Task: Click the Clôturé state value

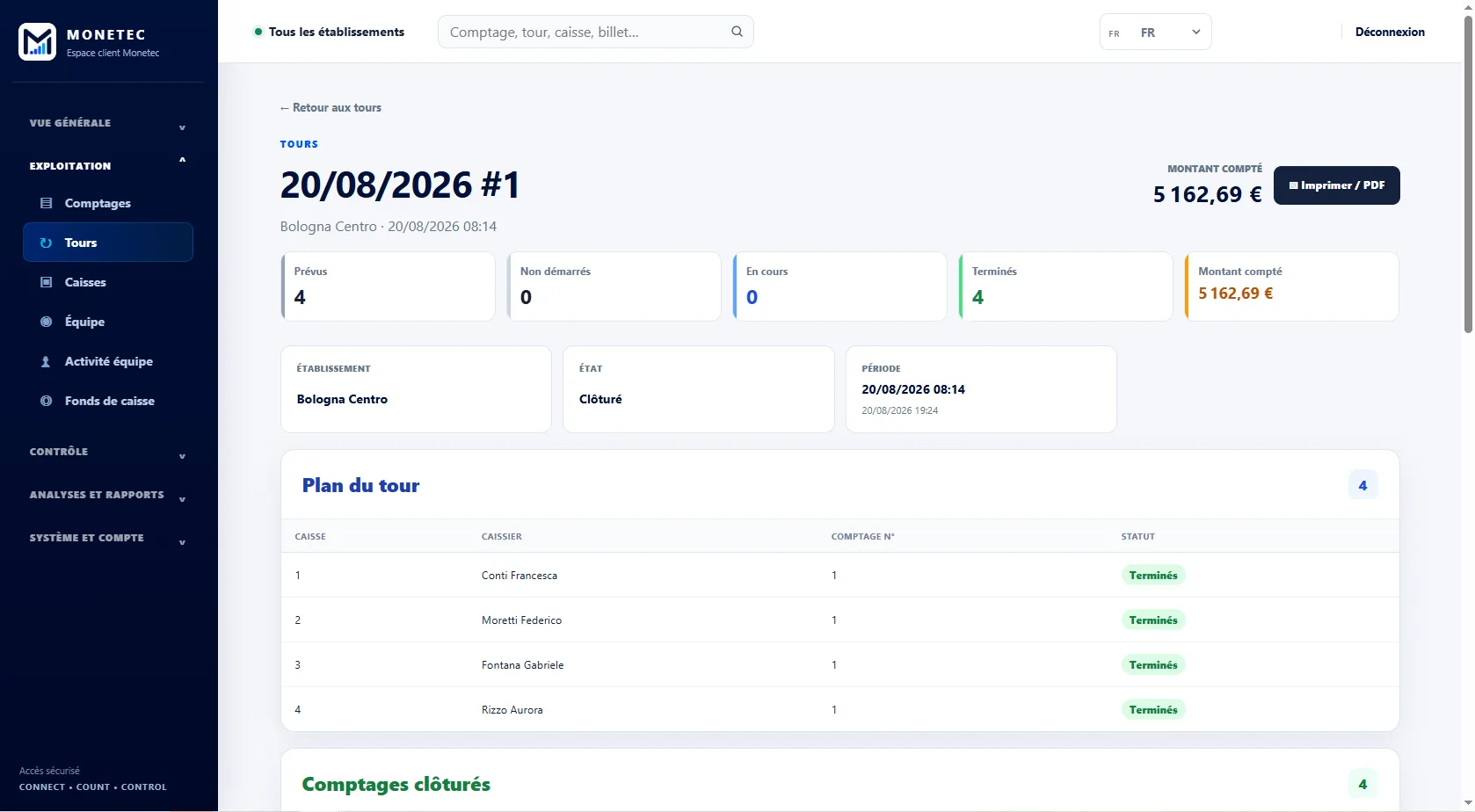Action: [600, 399]
